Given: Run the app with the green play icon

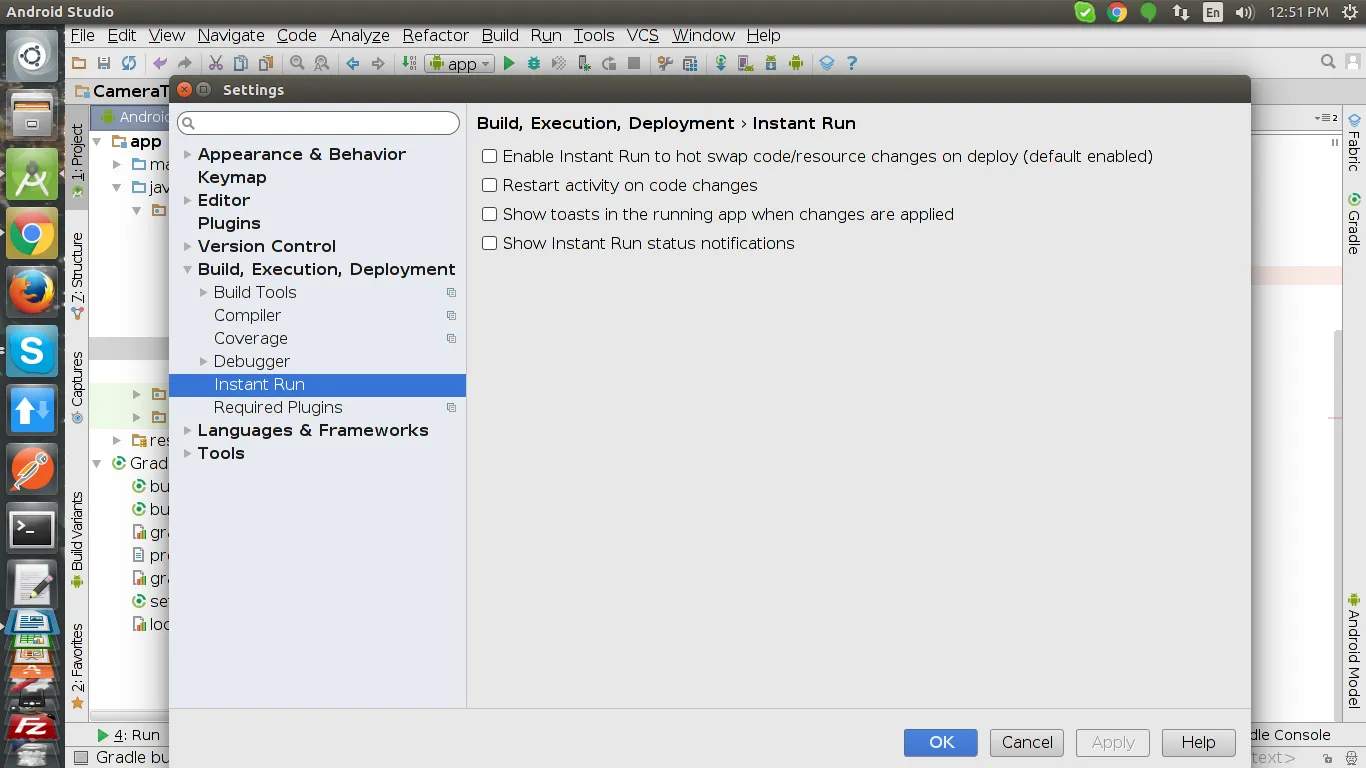Looking at the screenshot, I should coord(509,63).
